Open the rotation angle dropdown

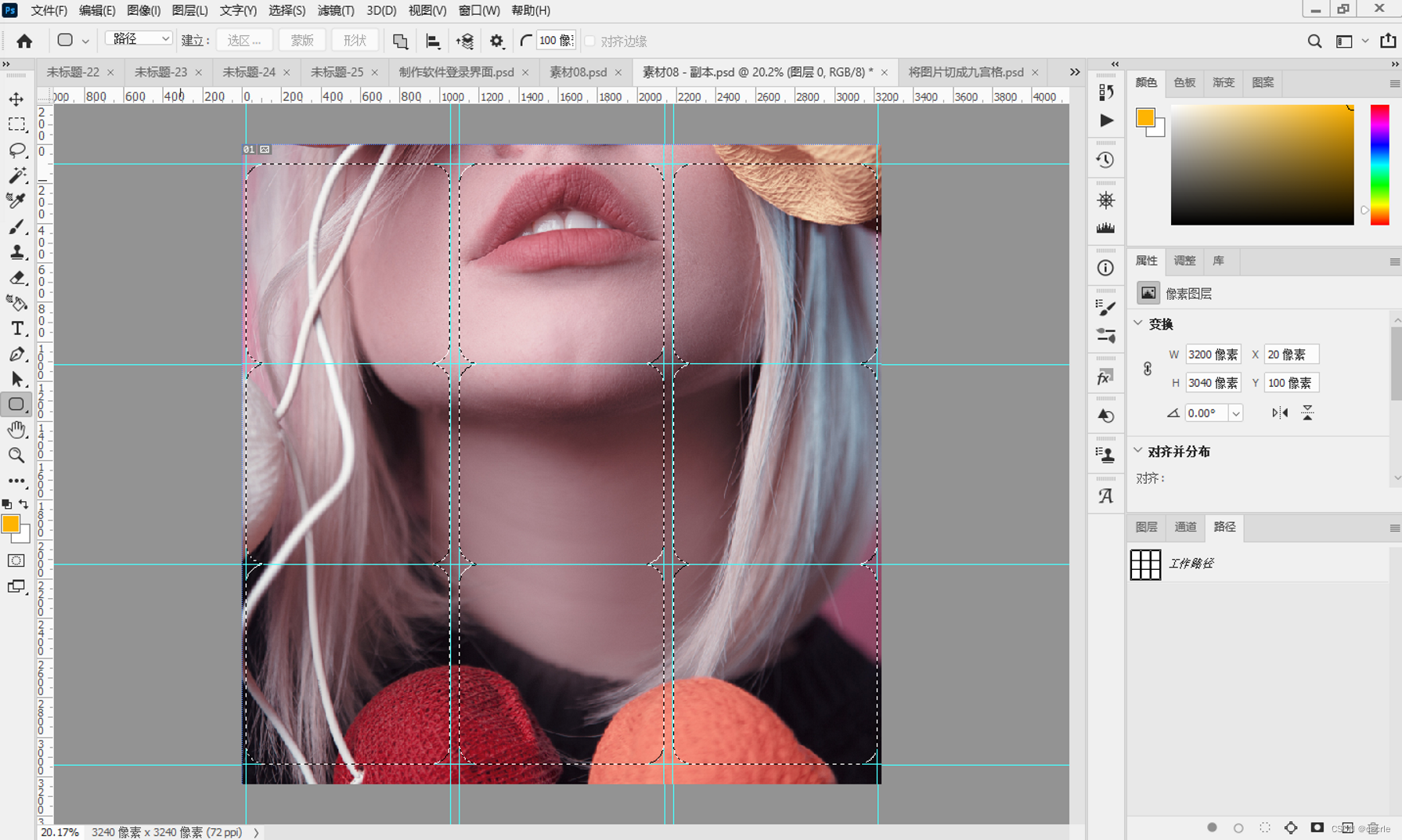(1235, 413)
